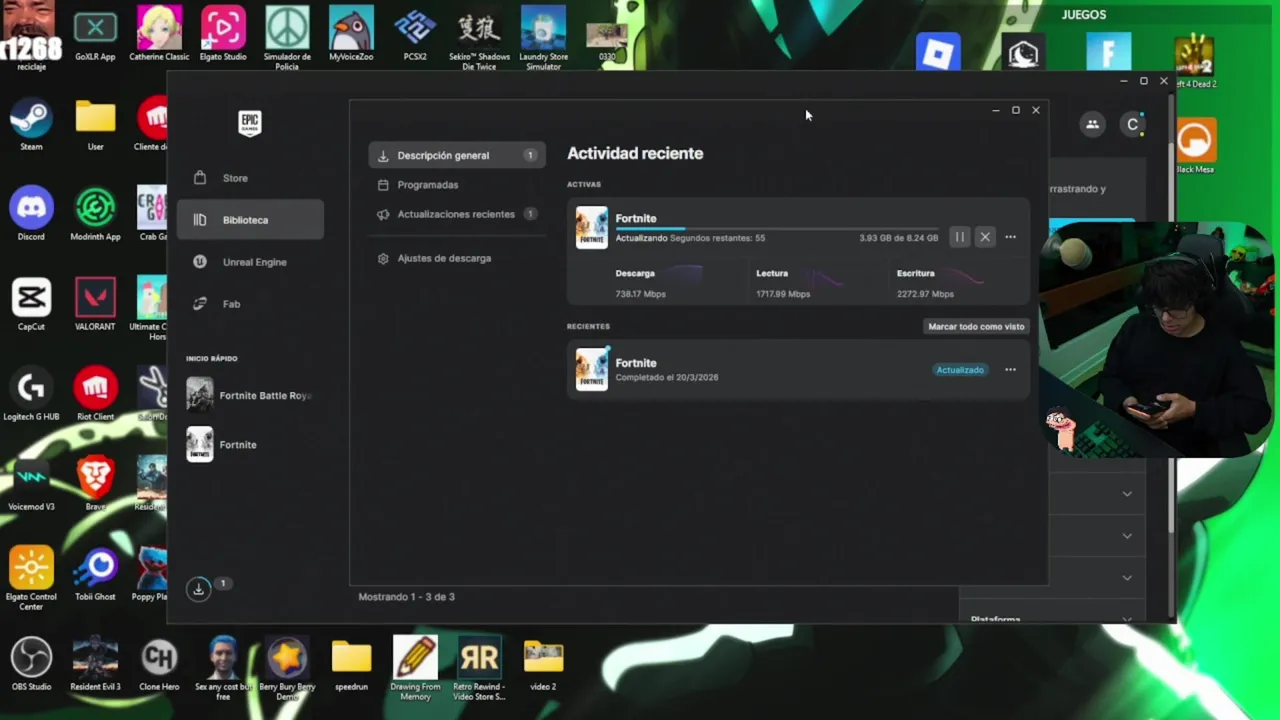Select the Steam desktop icon

[31, 125]
